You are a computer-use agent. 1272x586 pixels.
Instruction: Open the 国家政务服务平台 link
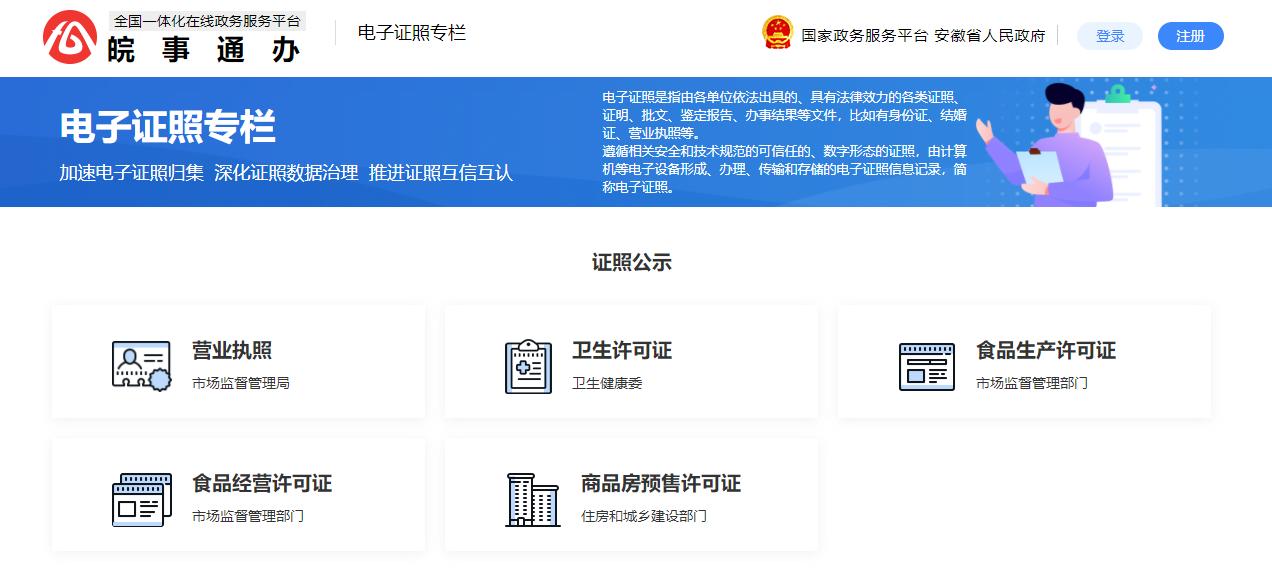[864, 35]
